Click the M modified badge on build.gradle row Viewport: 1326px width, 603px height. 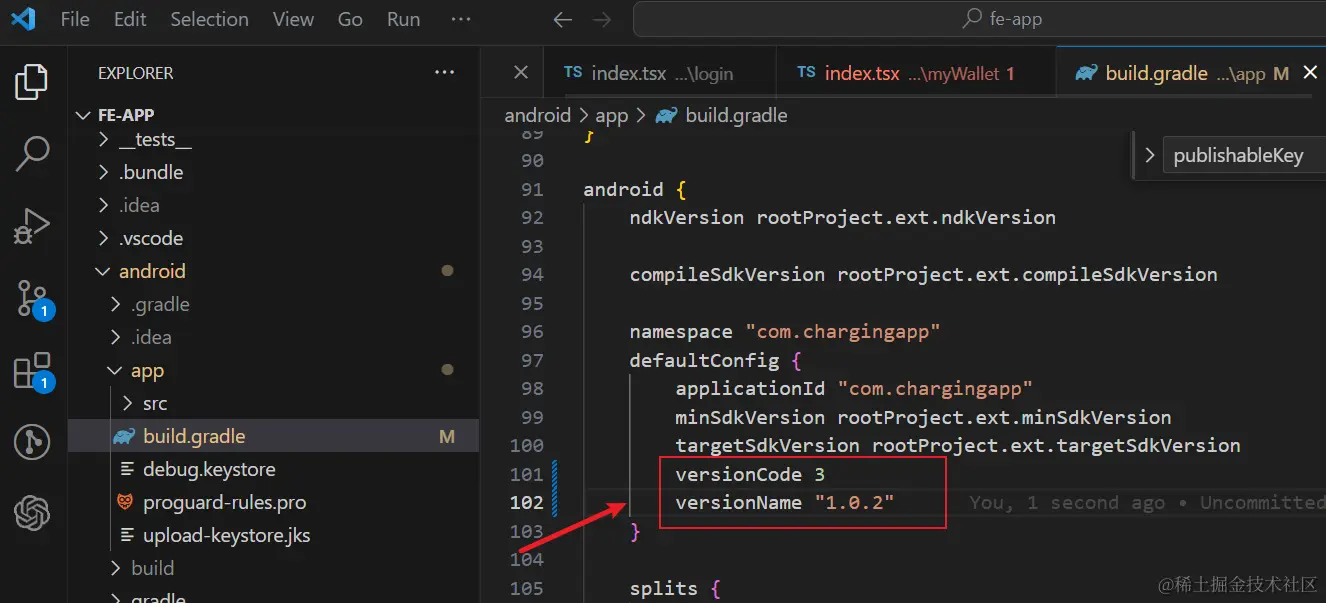(x=447, y=436)
